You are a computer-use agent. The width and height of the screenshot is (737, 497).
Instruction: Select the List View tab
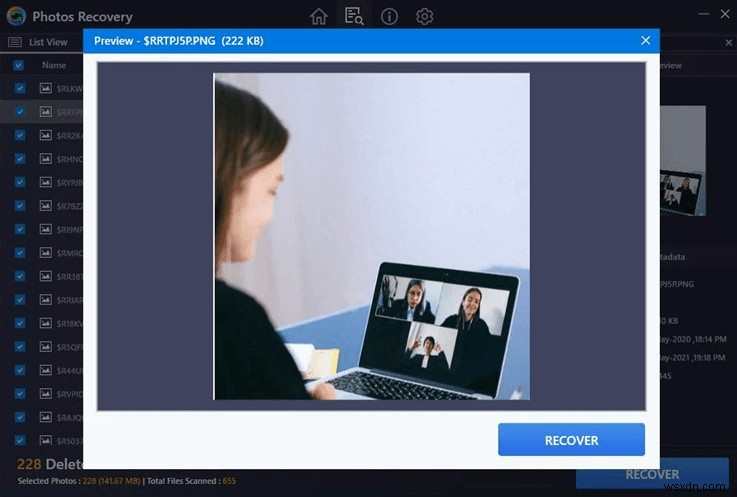click(48, 42)
